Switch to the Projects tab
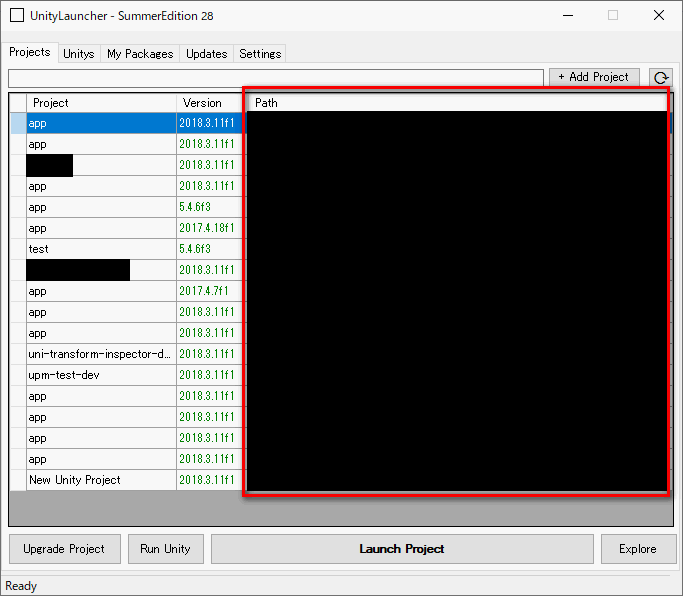The height and width of the screenshot is (596, 683). click(30, 52)
